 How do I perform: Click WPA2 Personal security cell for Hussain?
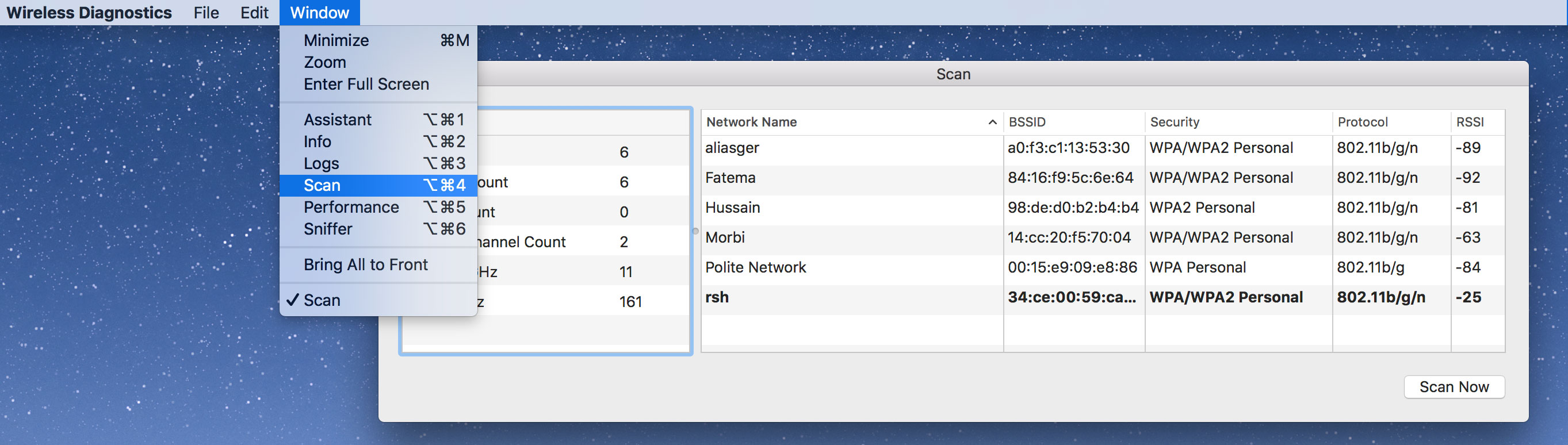pos(1202,208)
